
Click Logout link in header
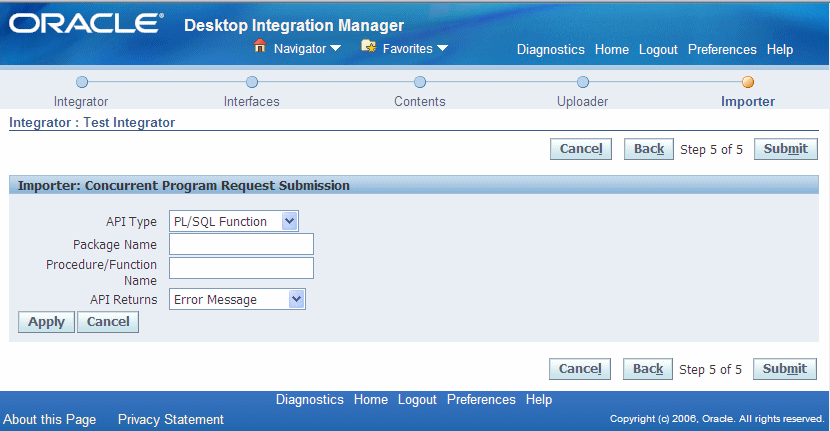(658, 49)
